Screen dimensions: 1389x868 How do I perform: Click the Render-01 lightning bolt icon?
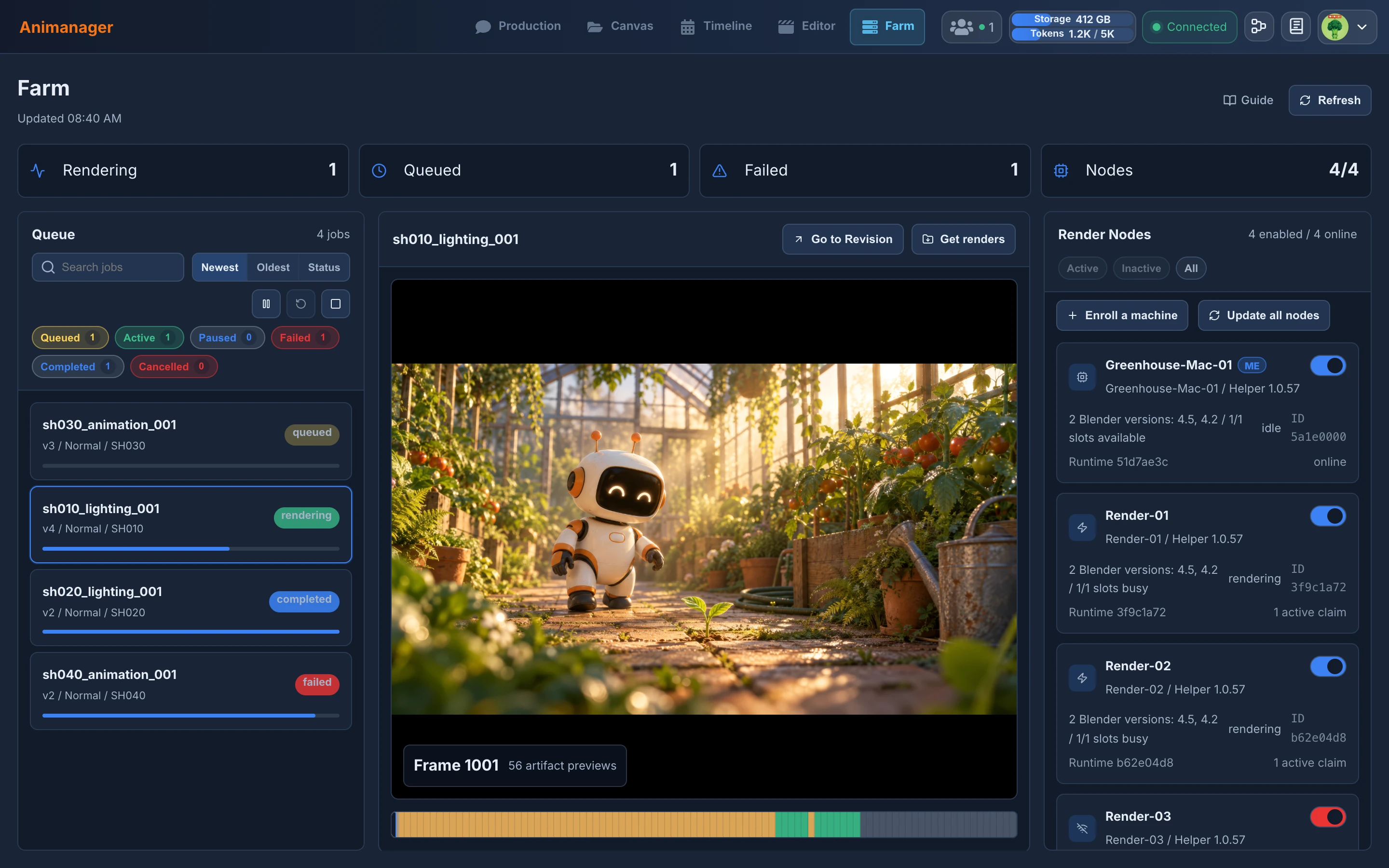coord(1082,528)
